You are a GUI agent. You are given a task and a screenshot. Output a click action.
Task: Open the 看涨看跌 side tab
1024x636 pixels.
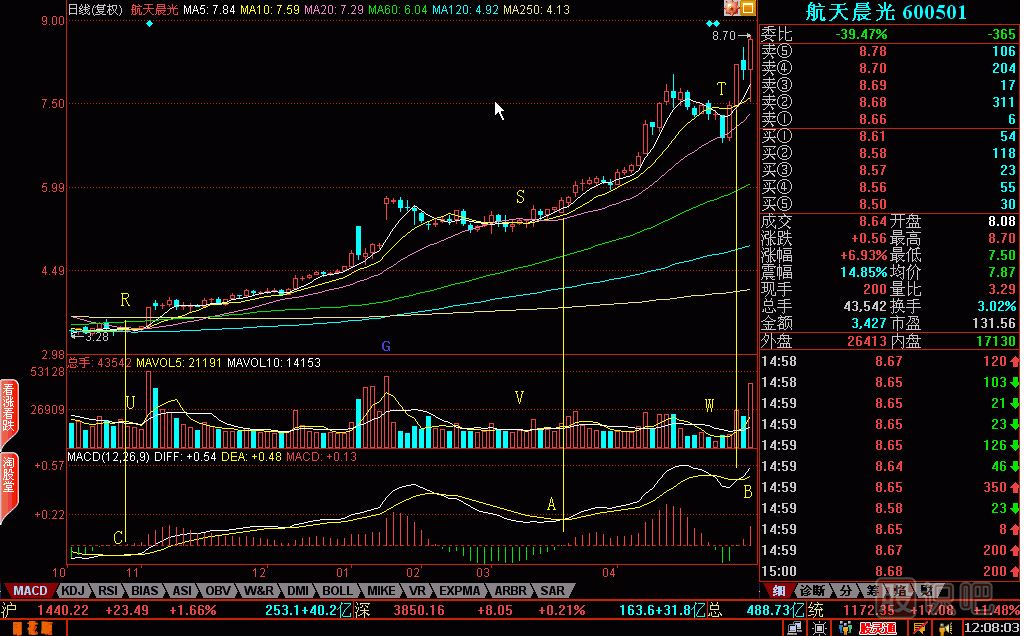click(8, 407)
